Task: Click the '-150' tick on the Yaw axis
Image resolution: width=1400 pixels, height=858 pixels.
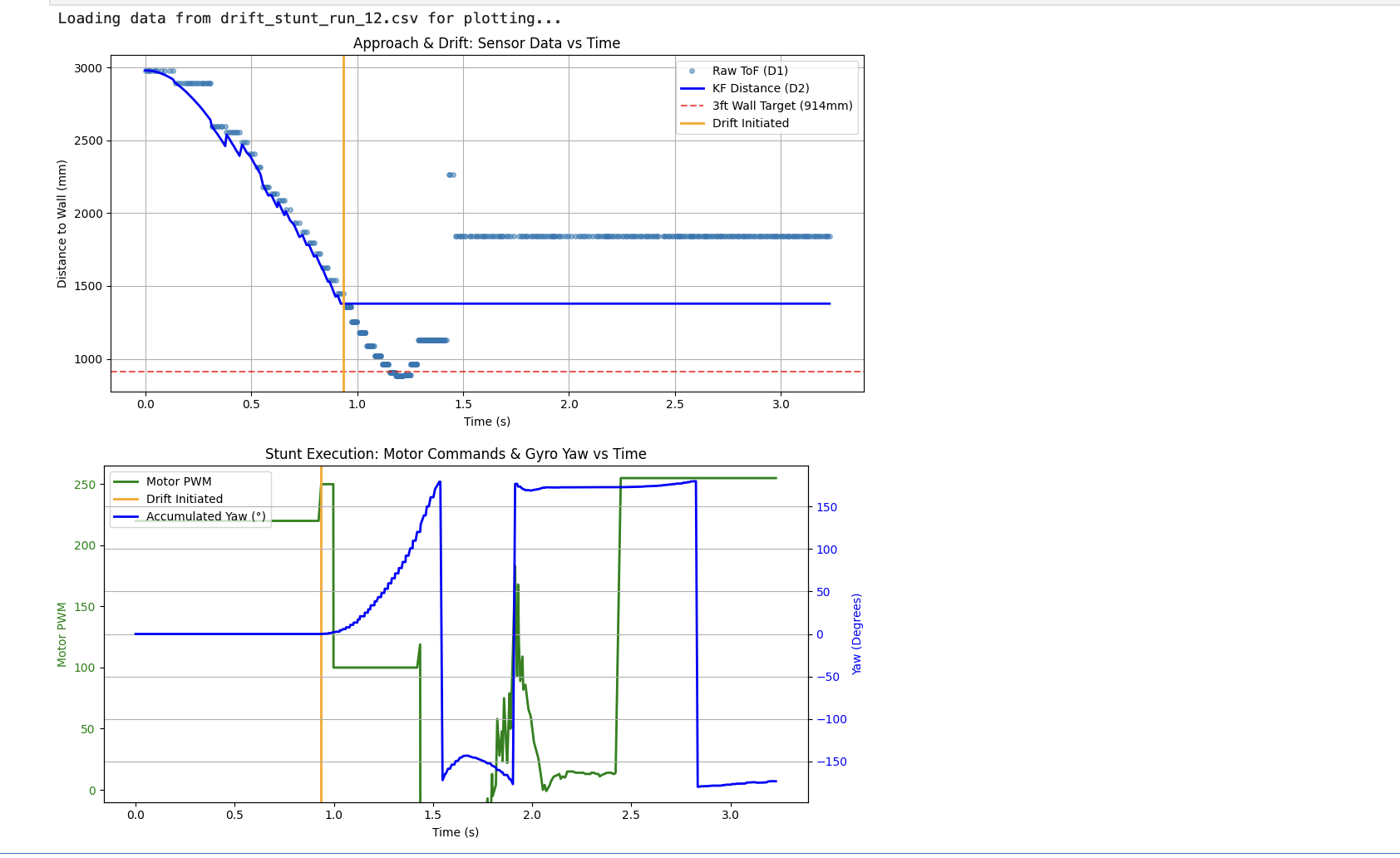Action: point(831,762)
